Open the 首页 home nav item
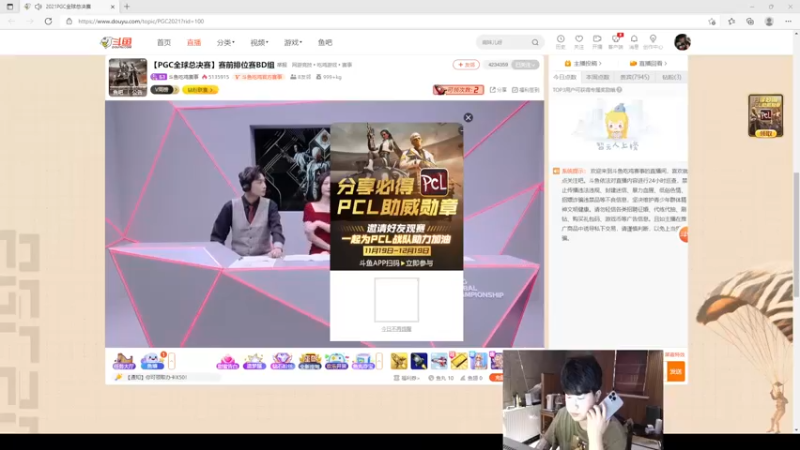800x450 pixels. click(x=164, y=43)
